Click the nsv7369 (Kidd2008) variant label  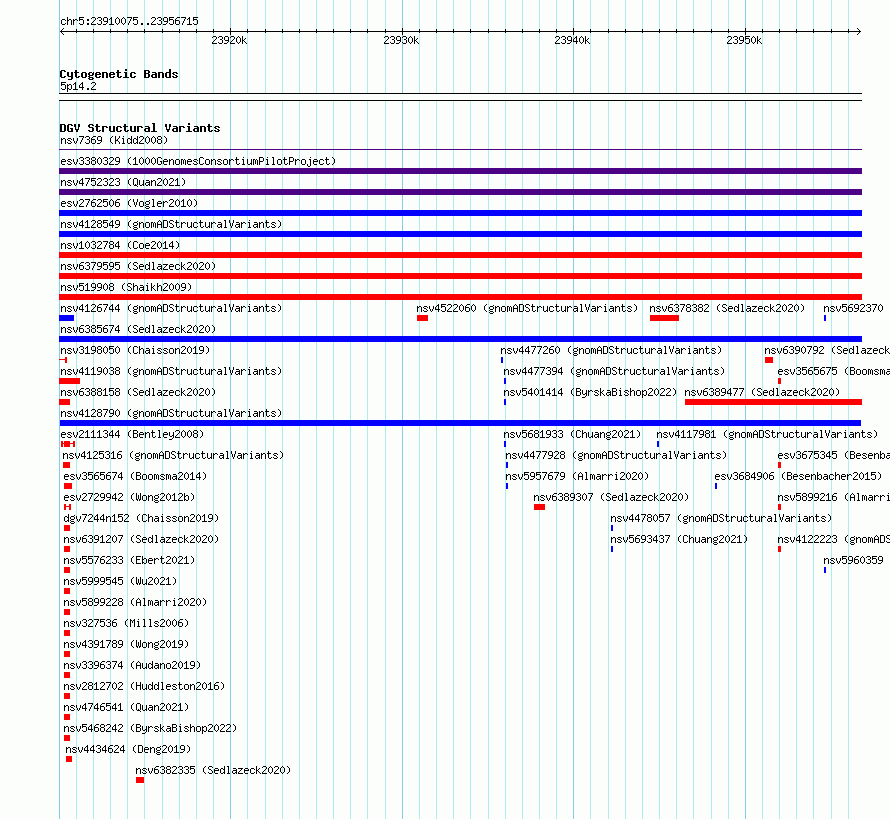coord(114,140)
